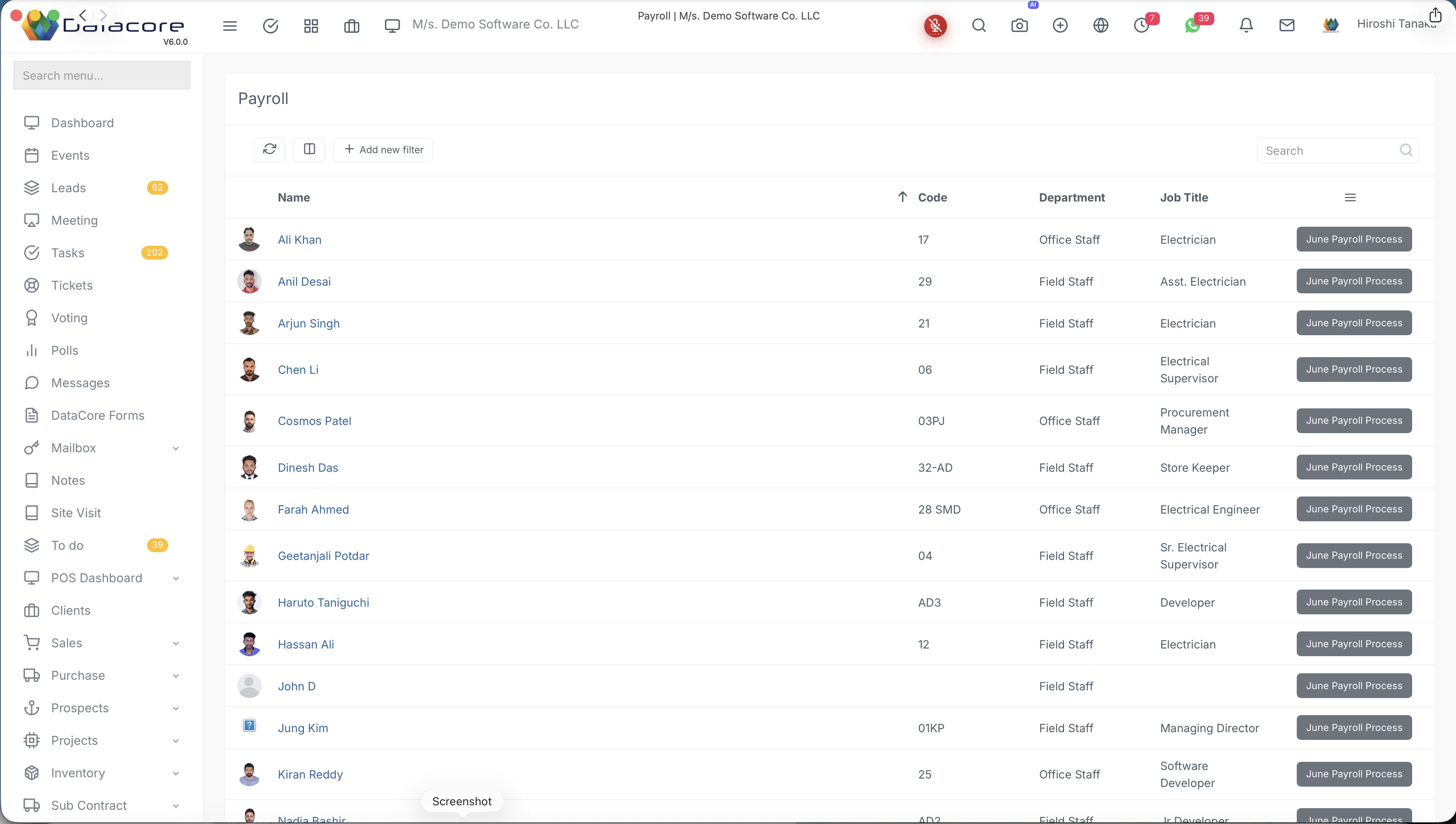Run June Payroll Process for John D

click(x=1354, y=686)
